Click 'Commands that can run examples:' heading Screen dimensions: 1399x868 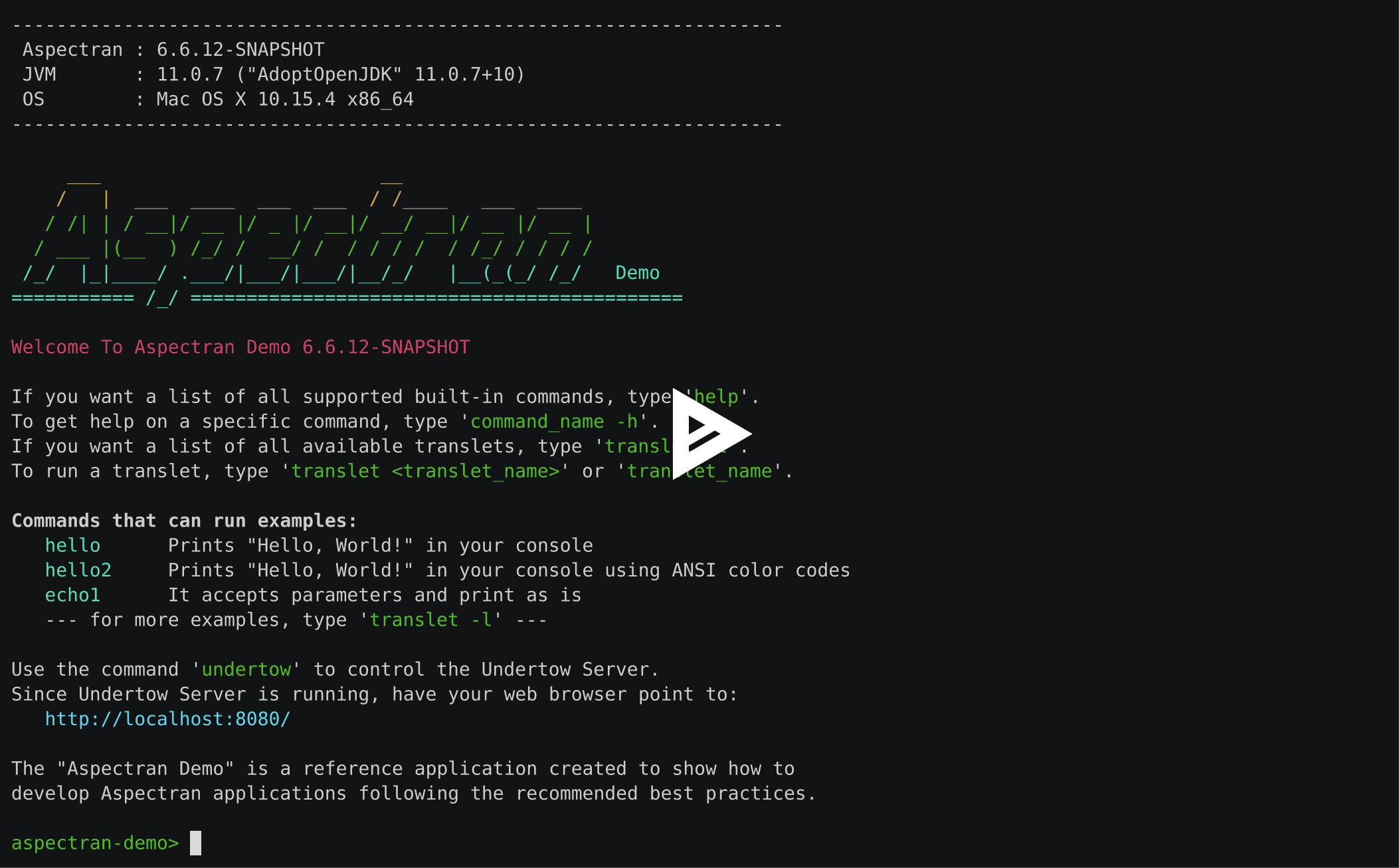coord(184,521)
